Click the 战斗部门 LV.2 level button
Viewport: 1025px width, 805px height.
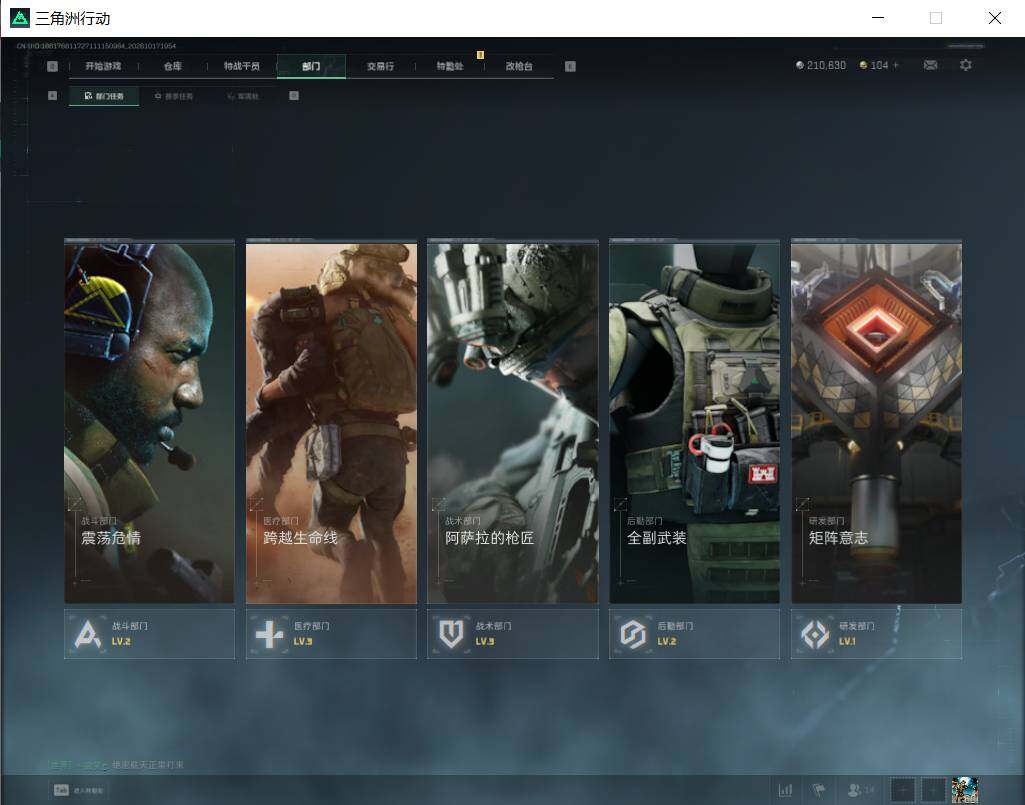149,634
